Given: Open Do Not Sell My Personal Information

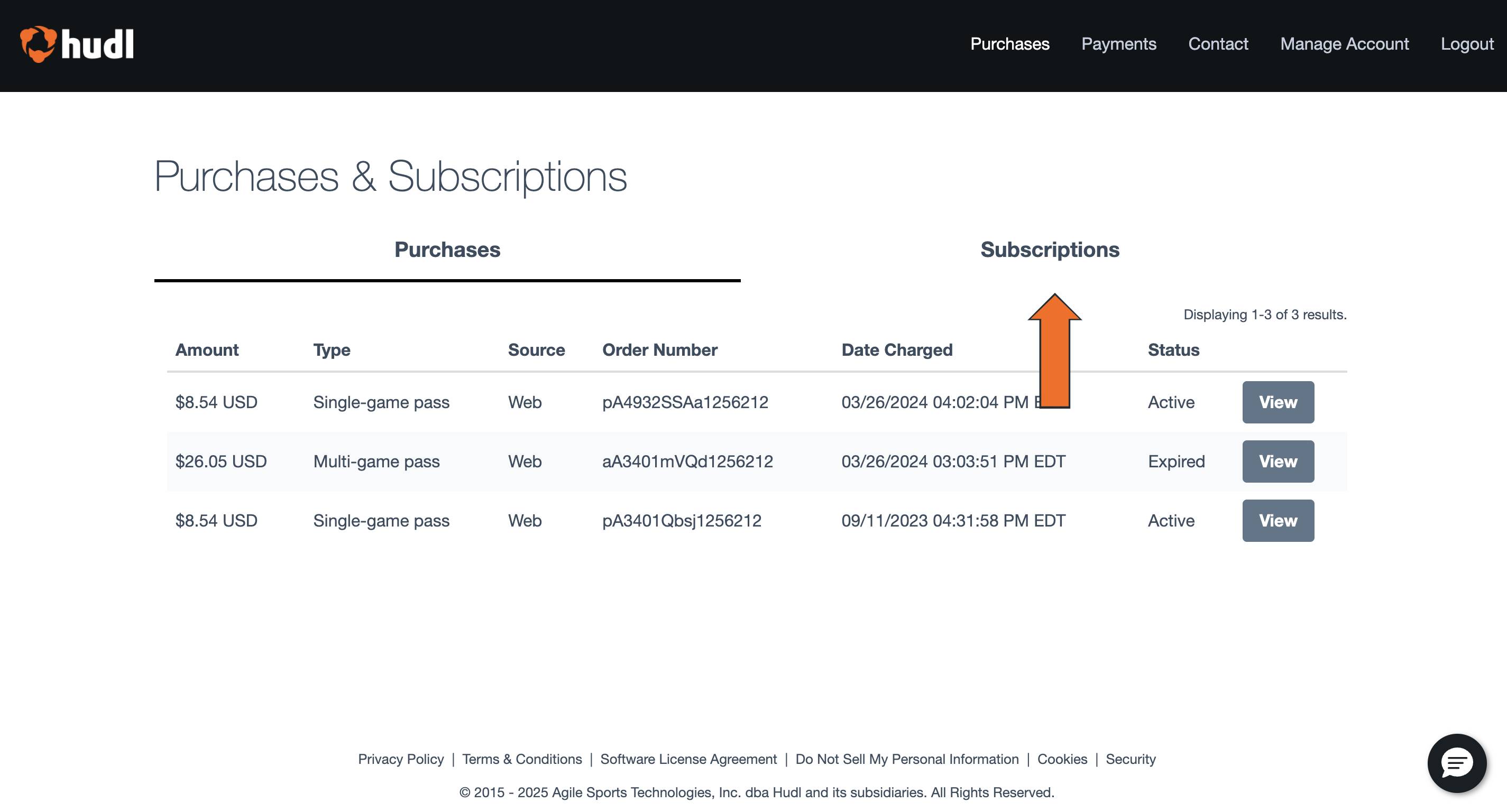Looking at the screenshot, I should coord(907,759).
